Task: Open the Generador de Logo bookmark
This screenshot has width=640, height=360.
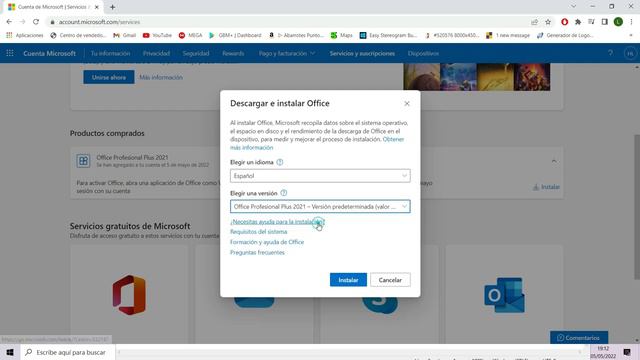Action: tap(565, 36)
